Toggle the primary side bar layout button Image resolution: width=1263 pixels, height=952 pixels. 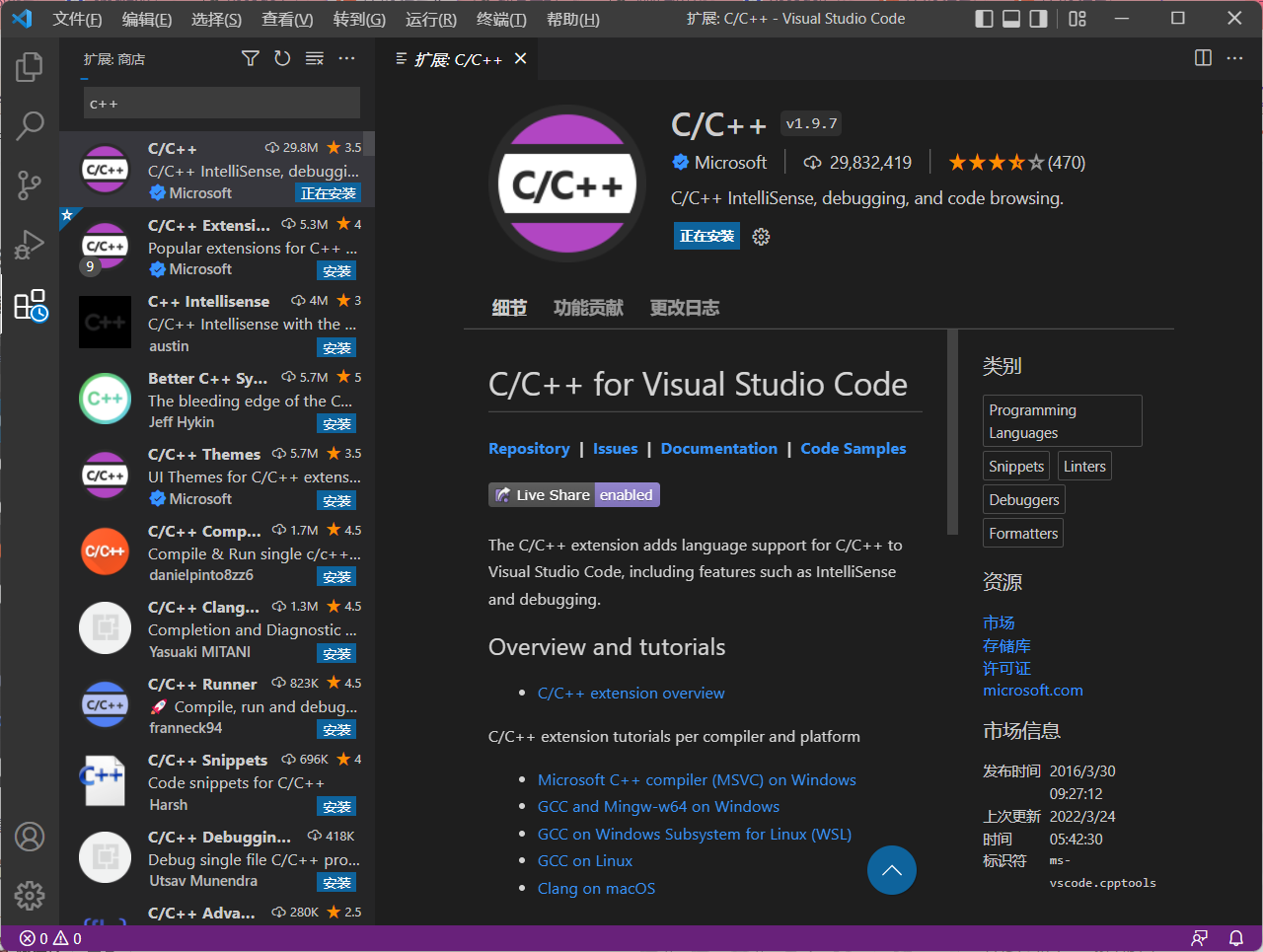[x=984, y=19]
